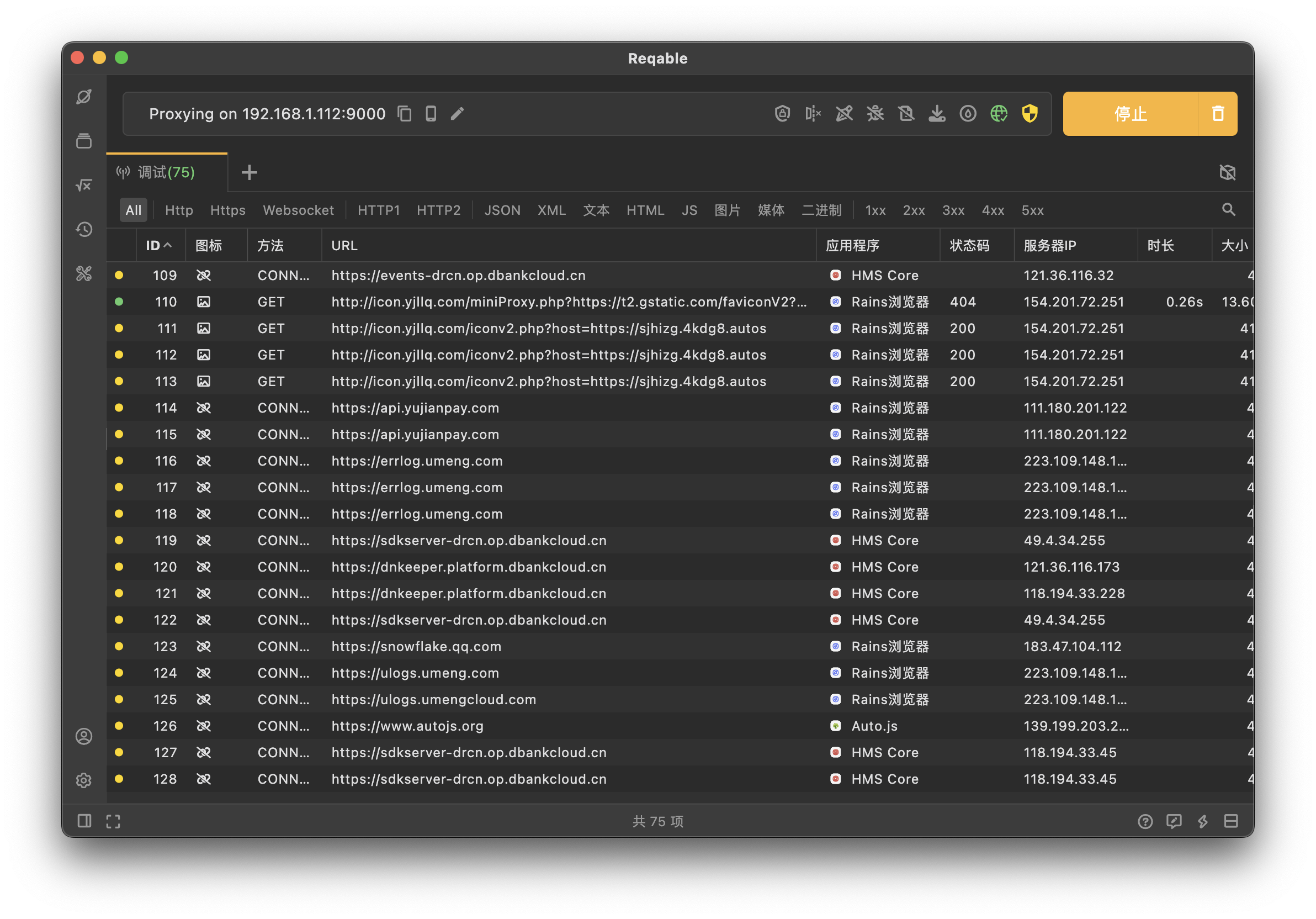
Task: Filter by 媒体 media type
Action: (x=771, y=210)
